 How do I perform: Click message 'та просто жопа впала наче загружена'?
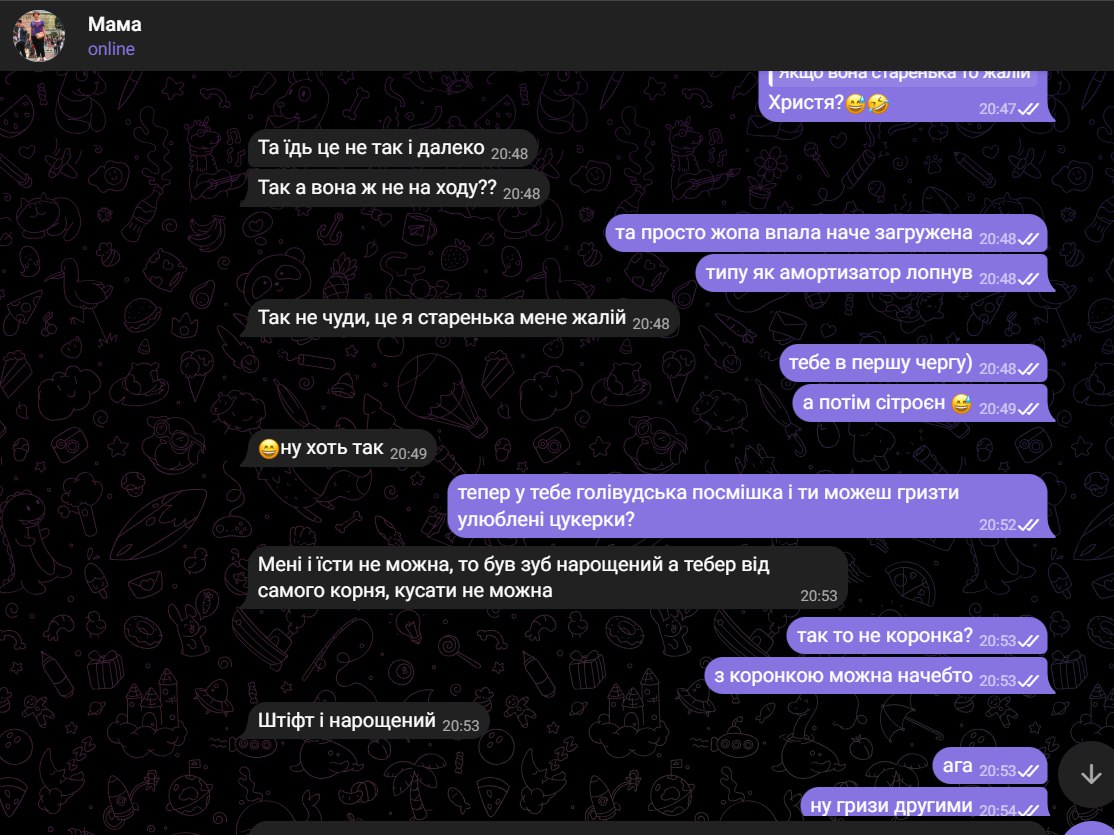click(x=826, y=233)
